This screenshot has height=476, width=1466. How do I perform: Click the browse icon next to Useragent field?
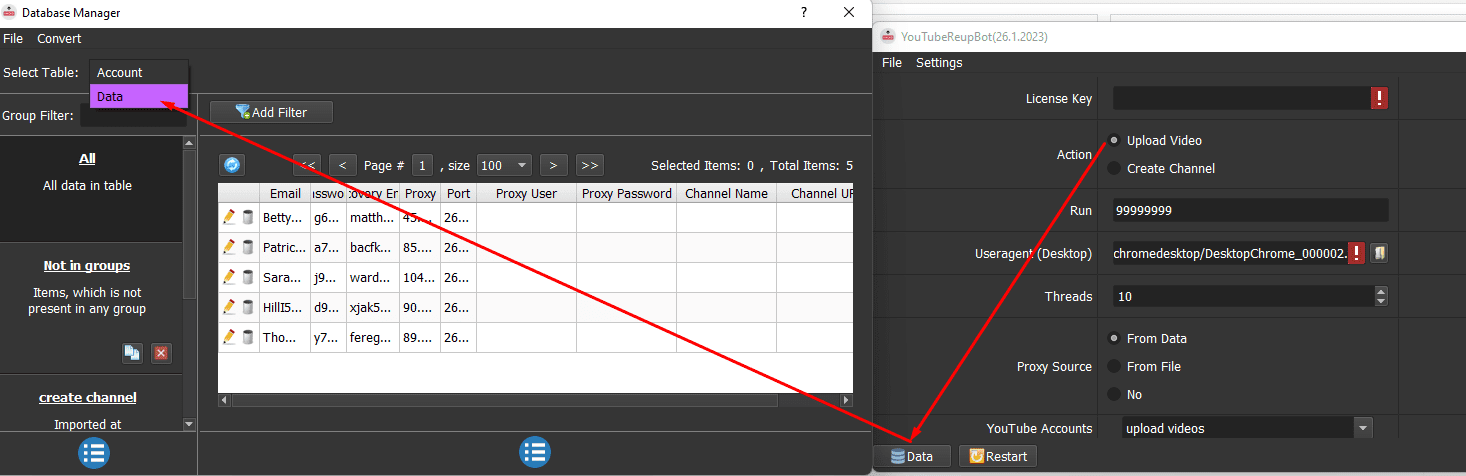click(1379, 253)
